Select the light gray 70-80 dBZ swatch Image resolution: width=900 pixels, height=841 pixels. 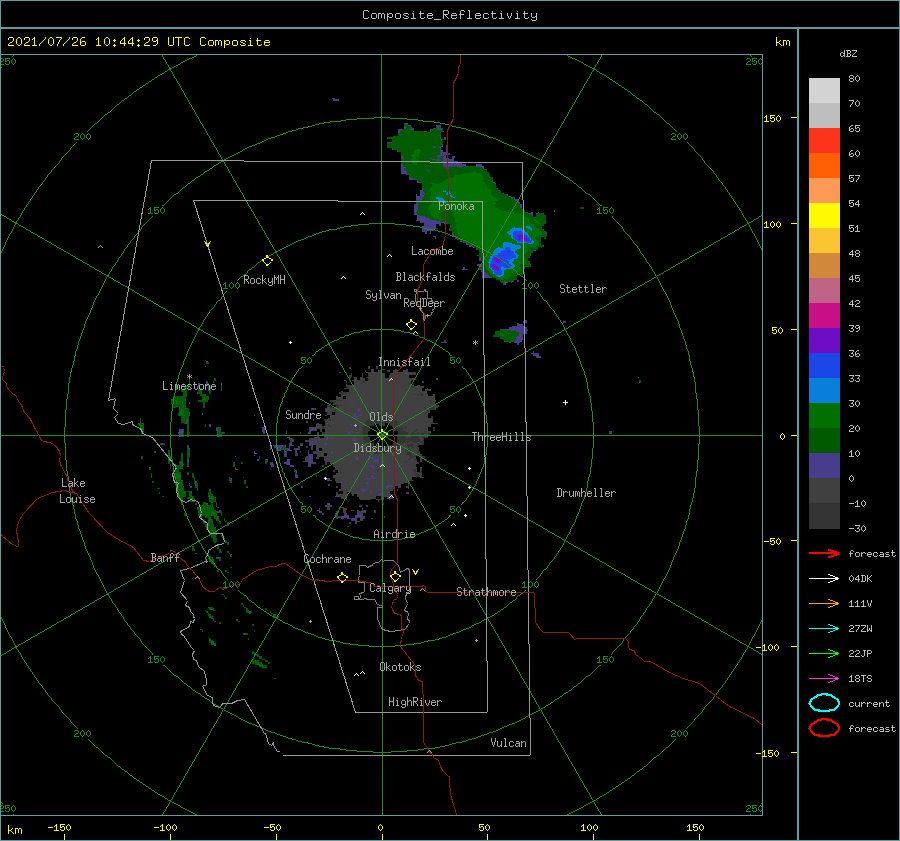pos(824,91)
